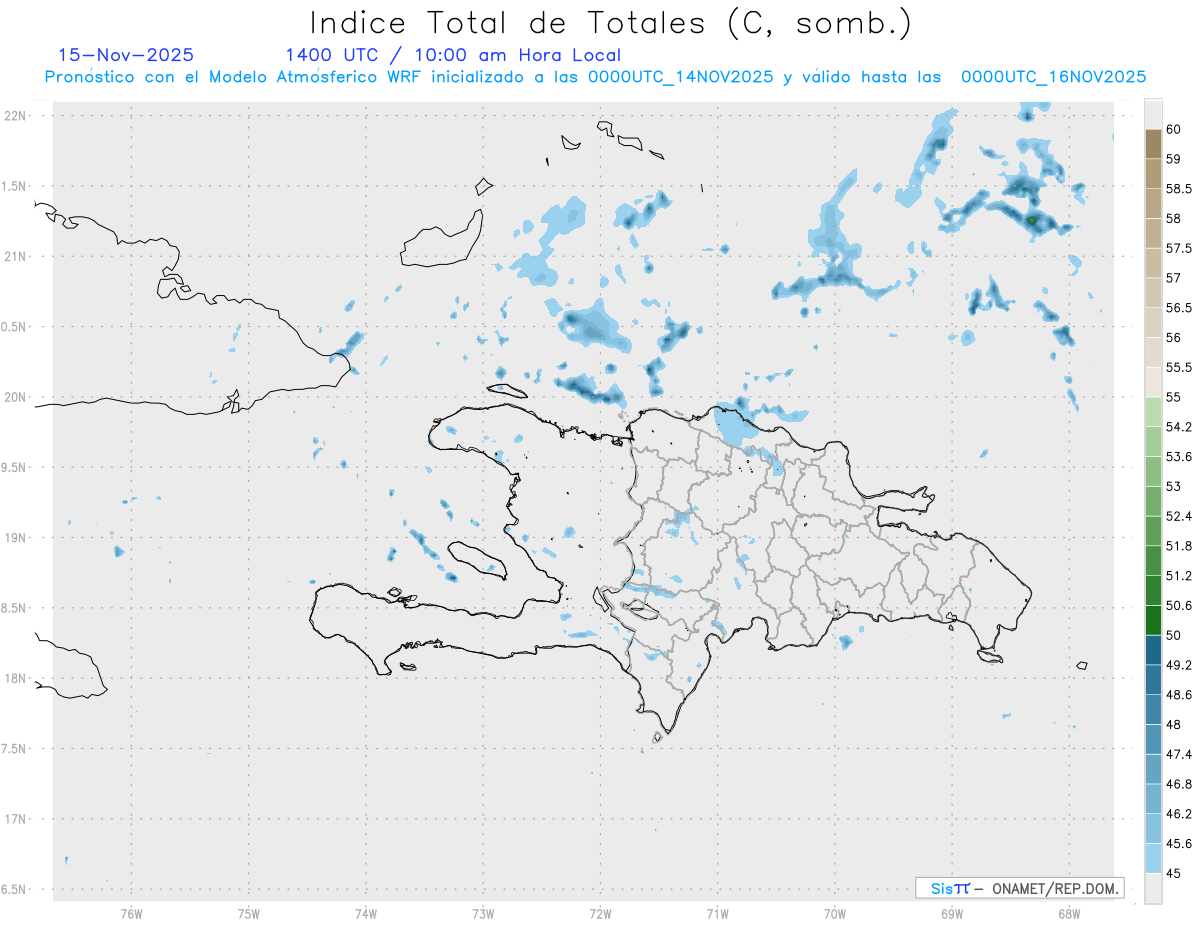This screenshot has height=927, width=1200.
Task: Click the colorbar value 51.8
Action: (1179, 546)
